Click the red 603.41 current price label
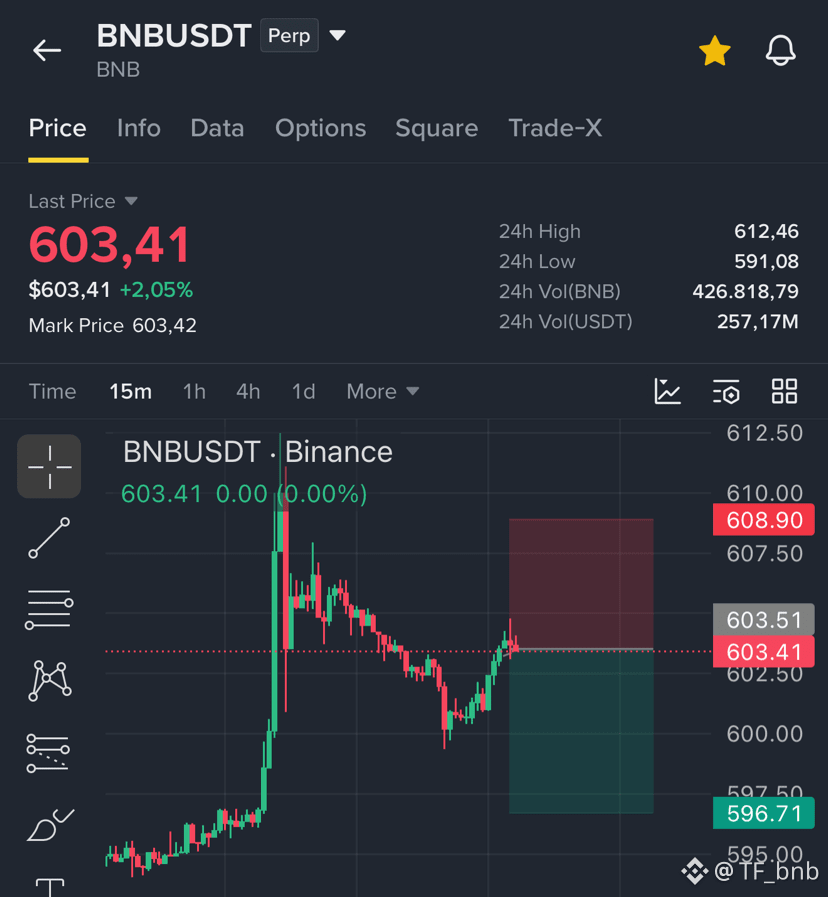This screenshot has width=828, height=897. [x=763, y=652]
